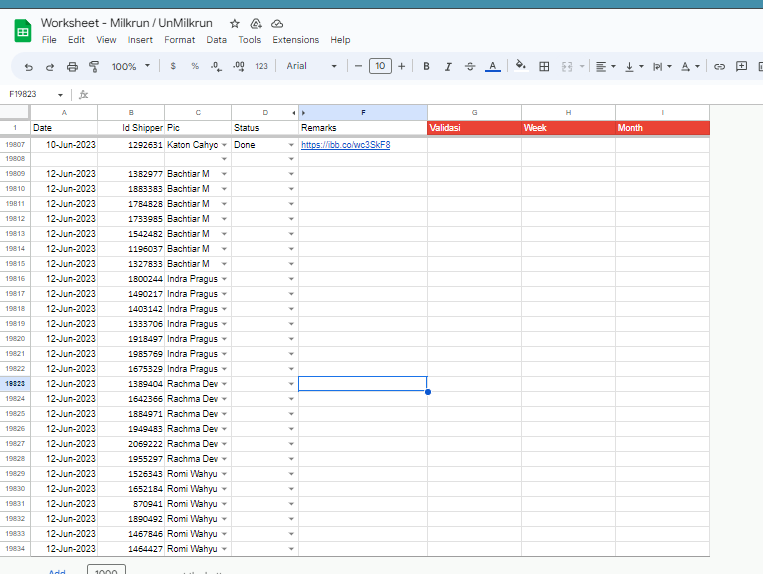Open Status dropdown showing Done

click(x=291, y=145)
